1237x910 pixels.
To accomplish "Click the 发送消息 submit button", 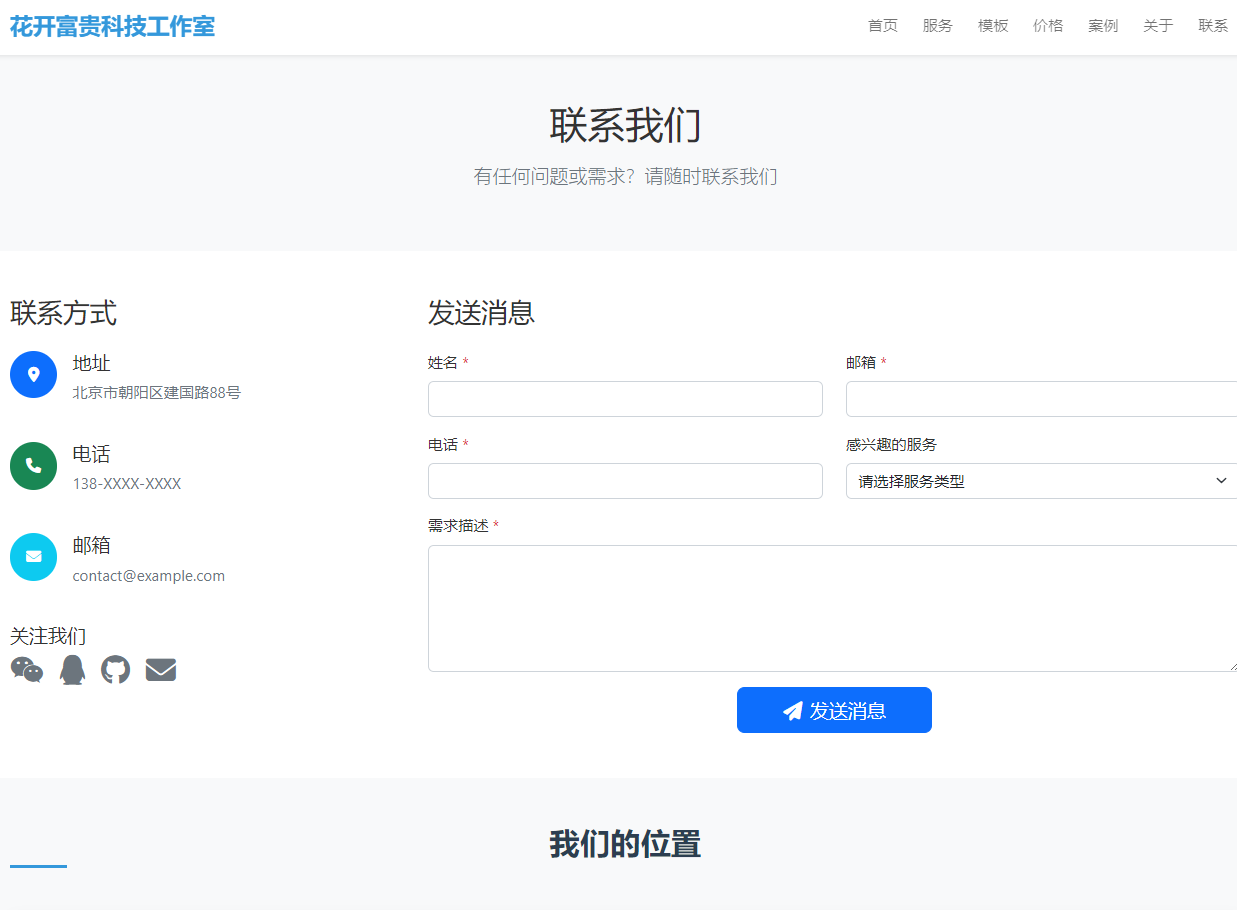I will pos(834,710).
